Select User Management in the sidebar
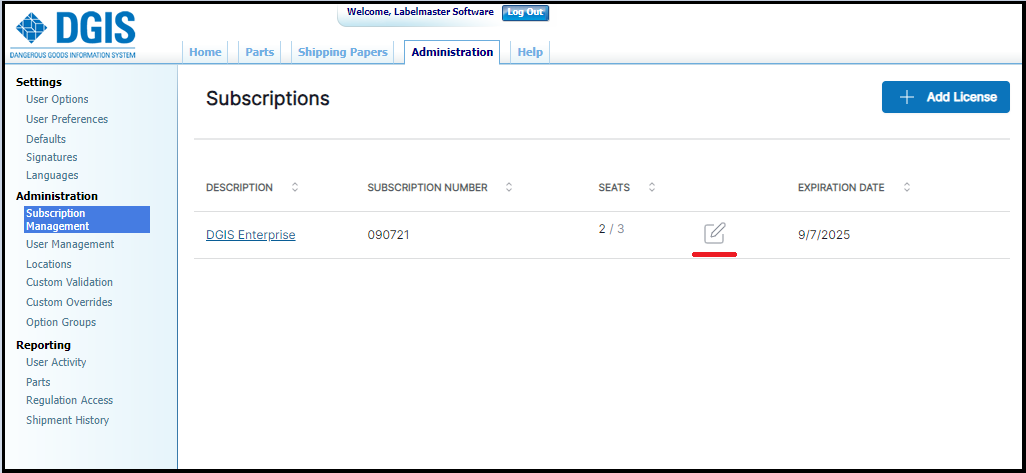 pos(70,244)
